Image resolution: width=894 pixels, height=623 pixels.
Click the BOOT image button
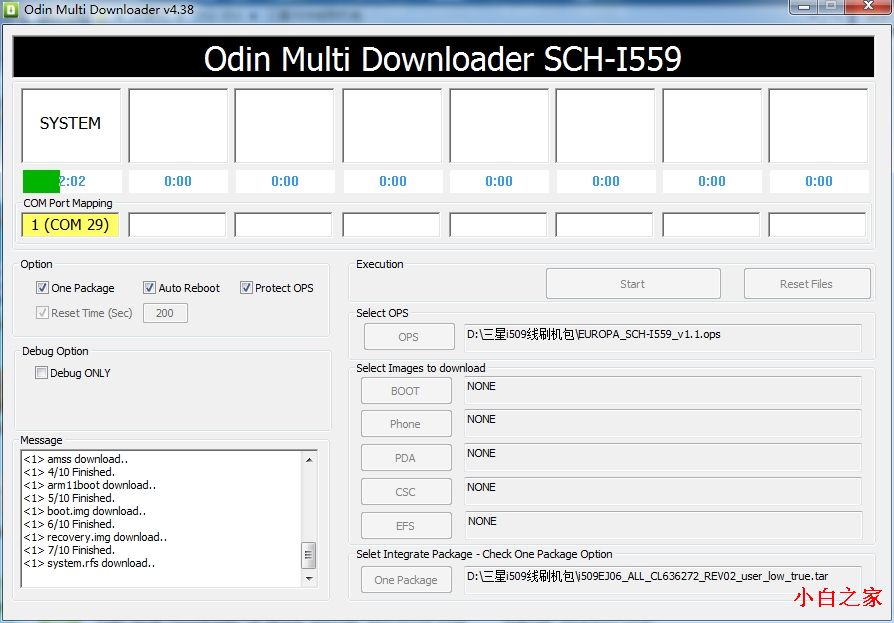405,391
